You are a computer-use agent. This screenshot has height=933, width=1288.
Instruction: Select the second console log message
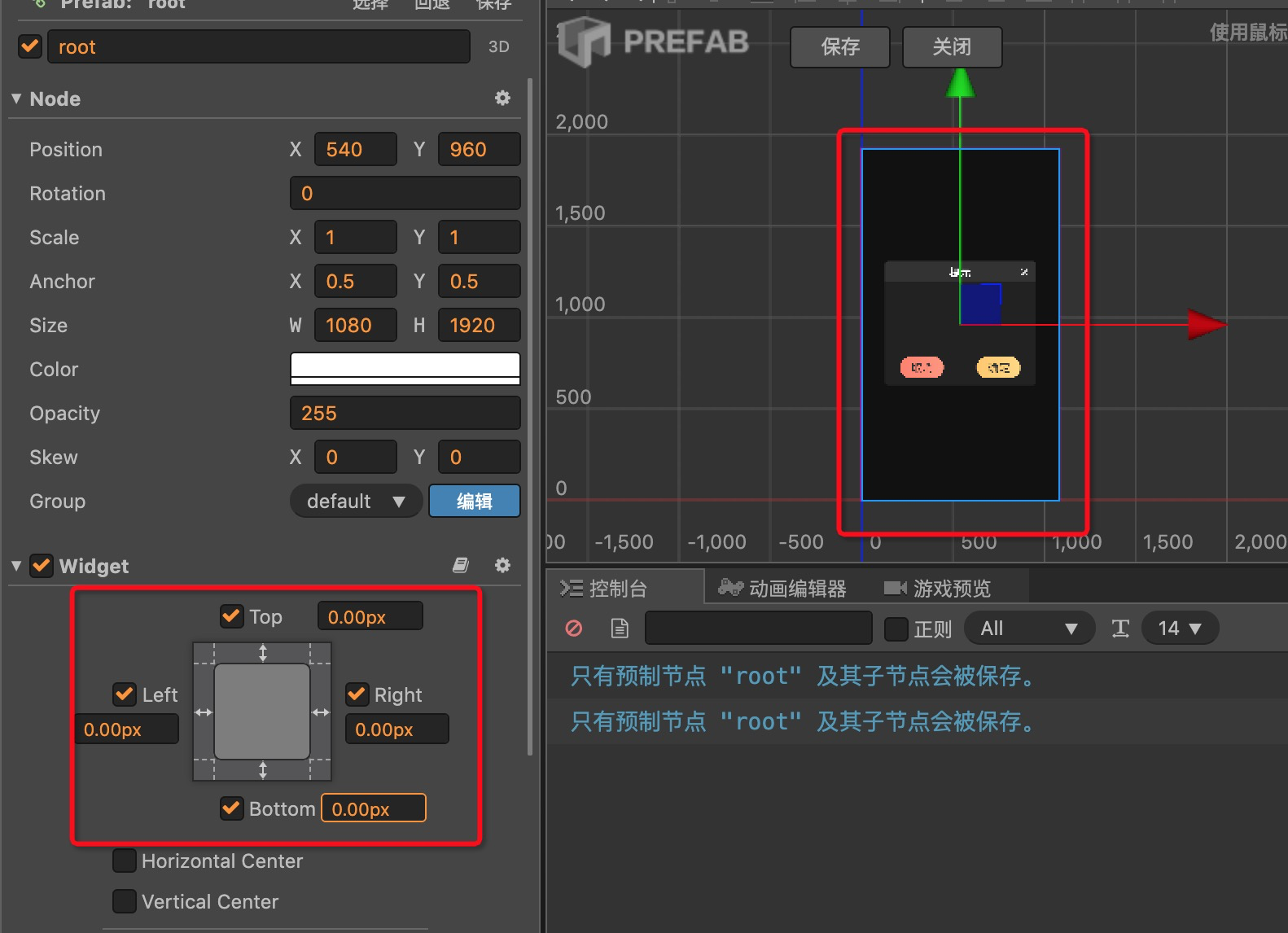pyautogui.click(x=917, y=721)
